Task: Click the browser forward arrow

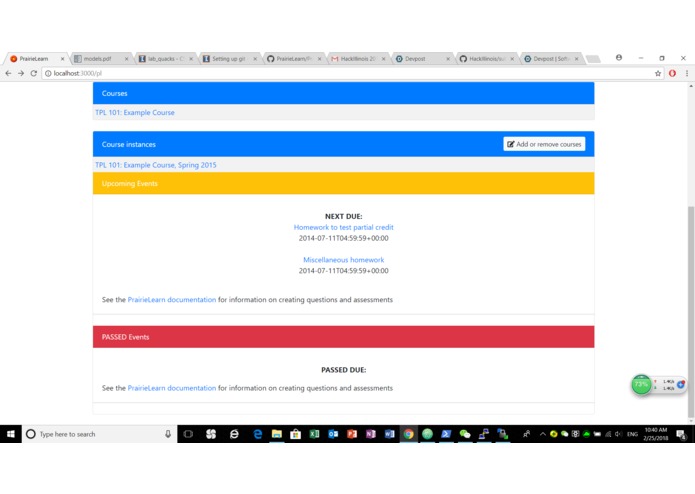Action: coord(21,73)
